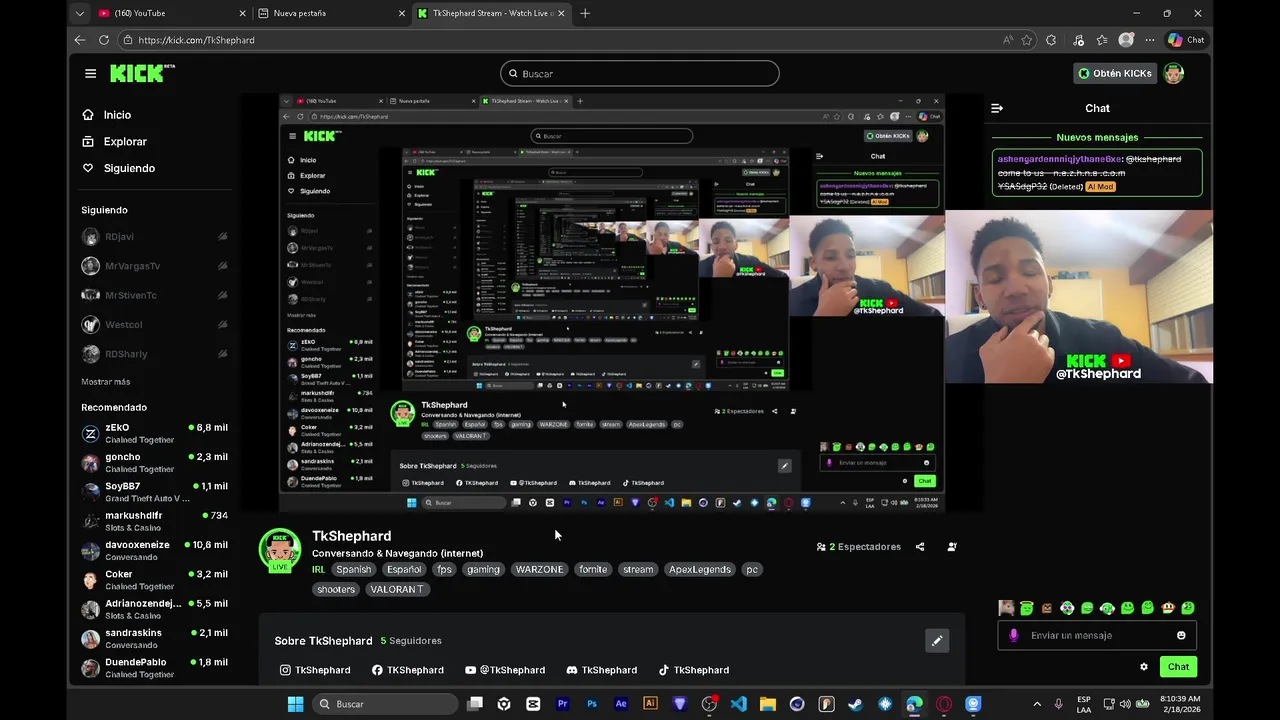1280x720 pixels.
Task: Open the tab search dropdown chevron
Action: [x=79, y=13]
